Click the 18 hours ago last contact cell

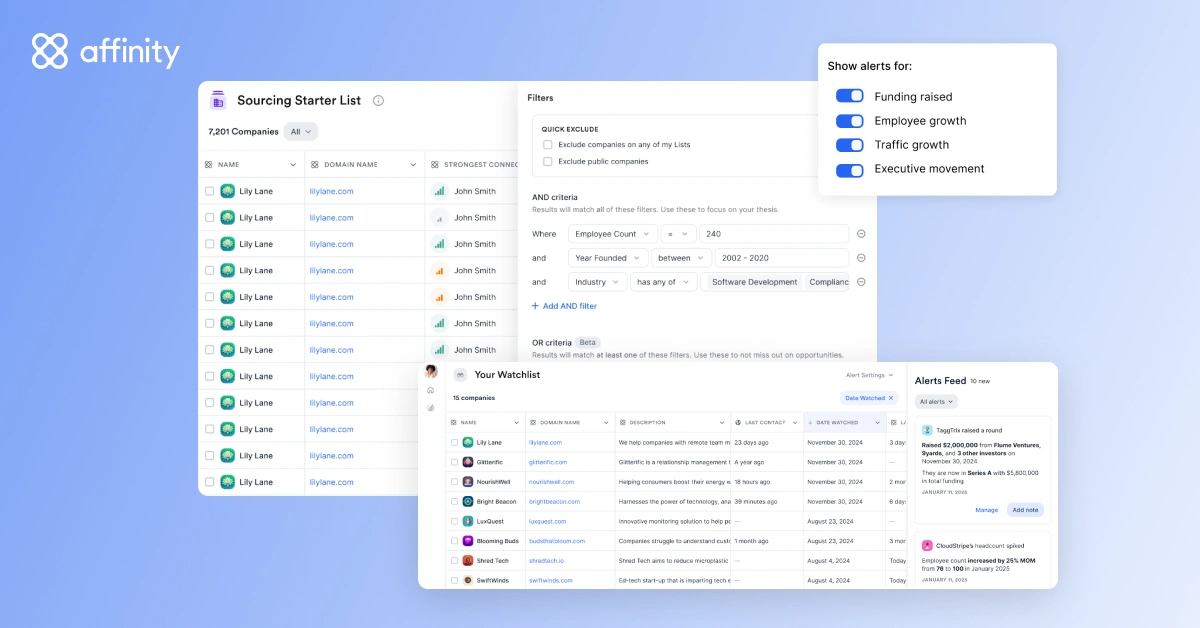point(753,482)
